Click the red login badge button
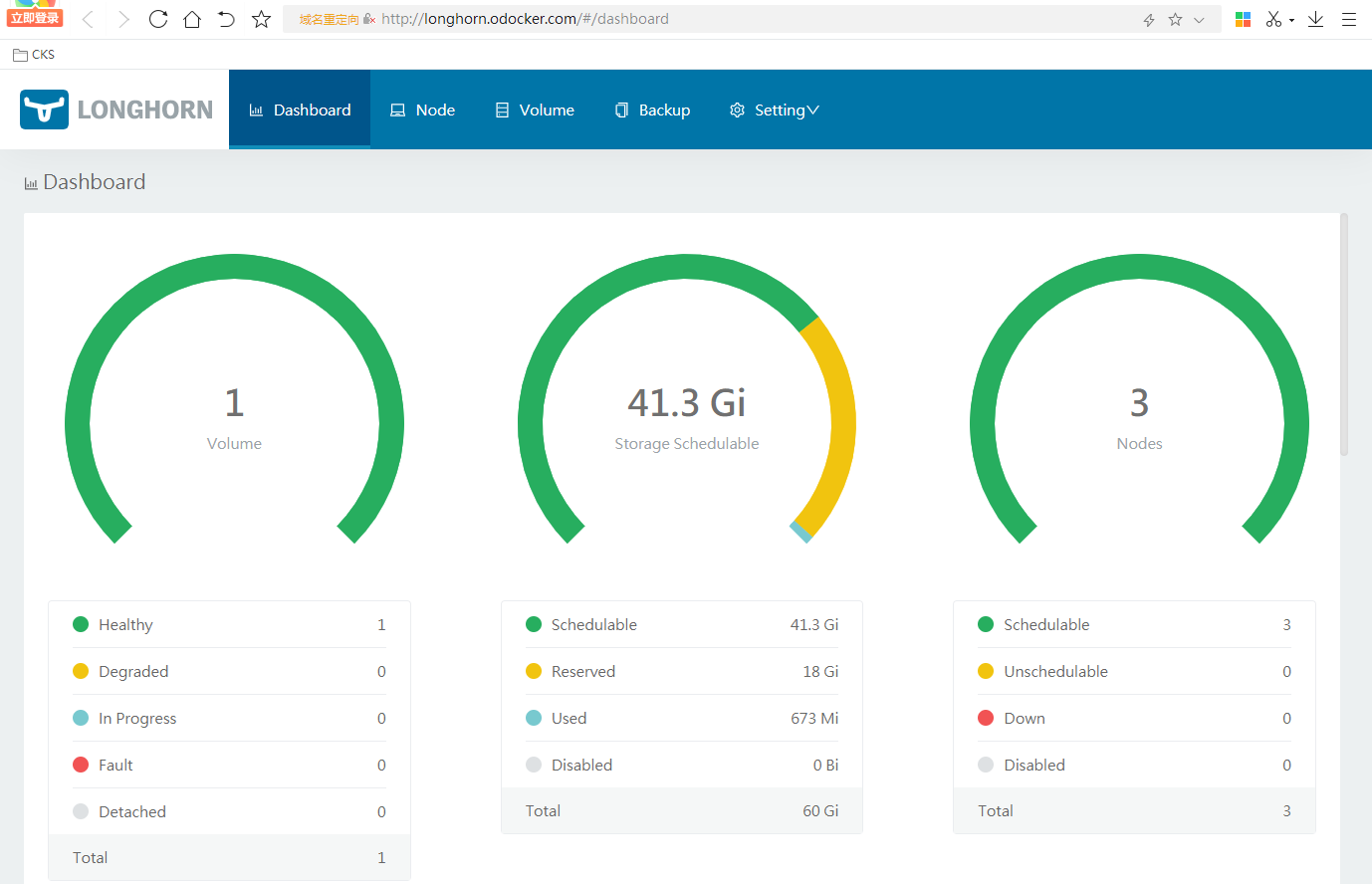Screen dimensions: 1372x884 click(35, 18)
